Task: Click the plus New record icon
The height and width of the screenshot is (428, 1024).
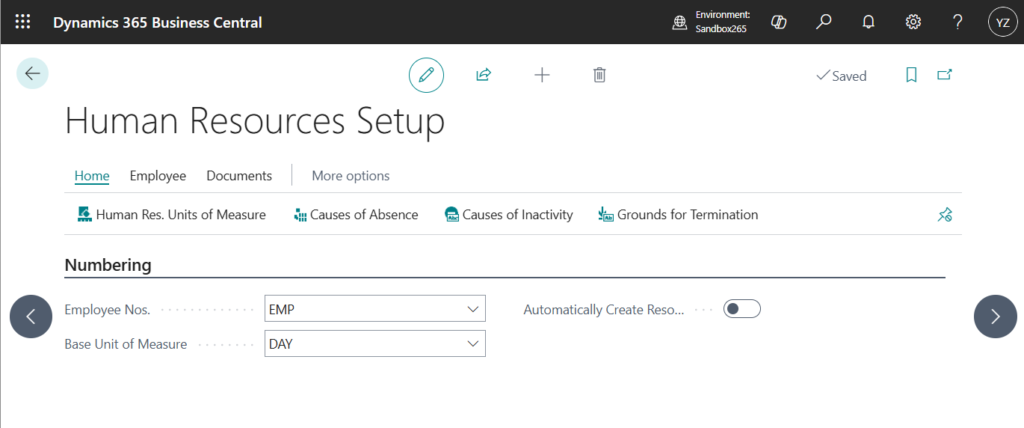Action: click(x=542, y=75)
